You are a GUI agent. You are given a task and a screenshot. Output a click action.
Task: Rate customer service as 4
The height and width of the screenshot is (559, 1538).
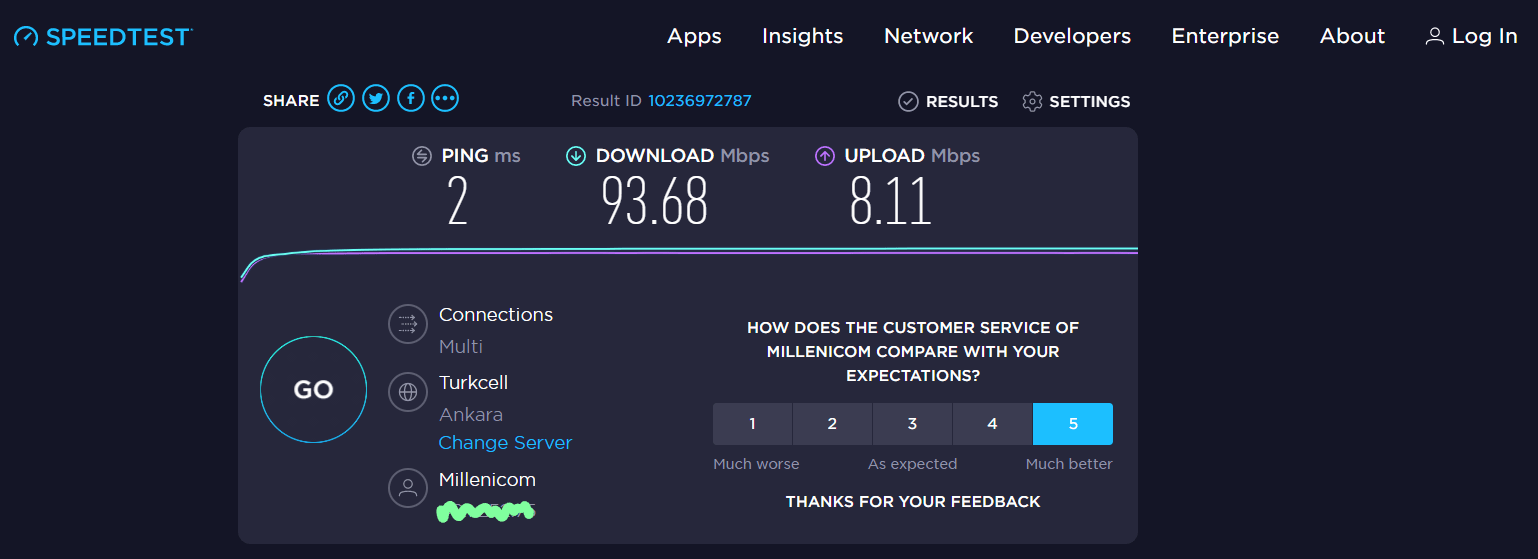click(x=992, y=424)
